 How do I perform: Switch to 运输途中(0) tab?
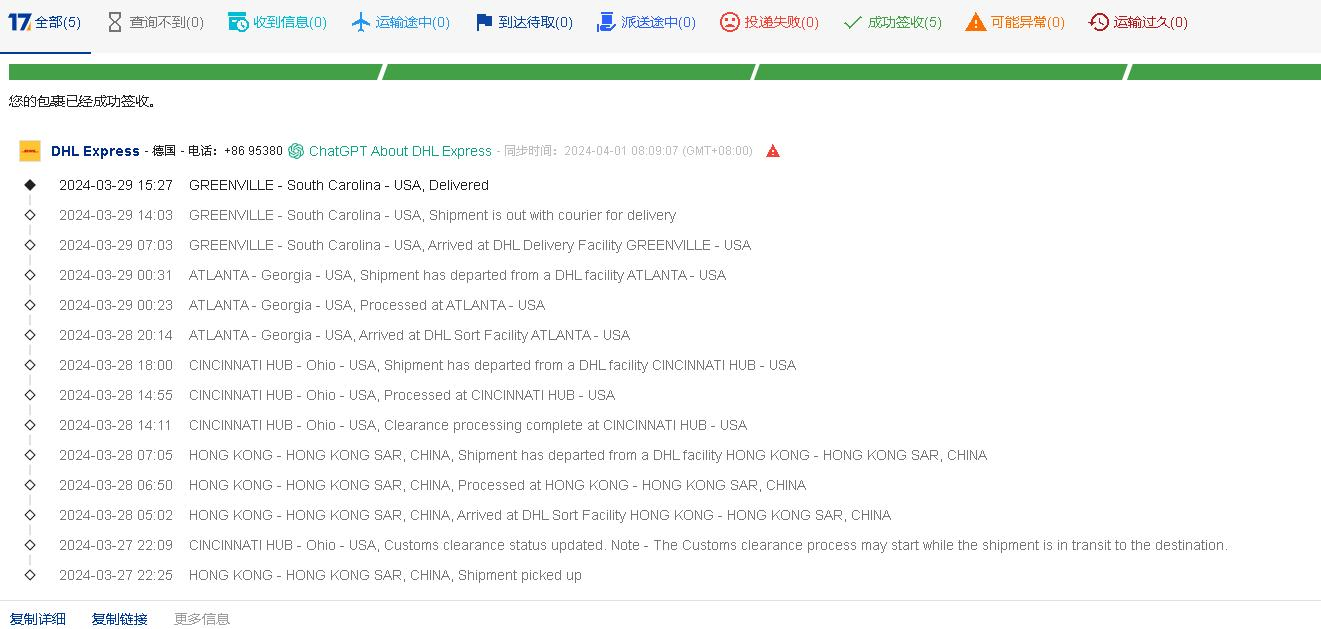(400, 22)
